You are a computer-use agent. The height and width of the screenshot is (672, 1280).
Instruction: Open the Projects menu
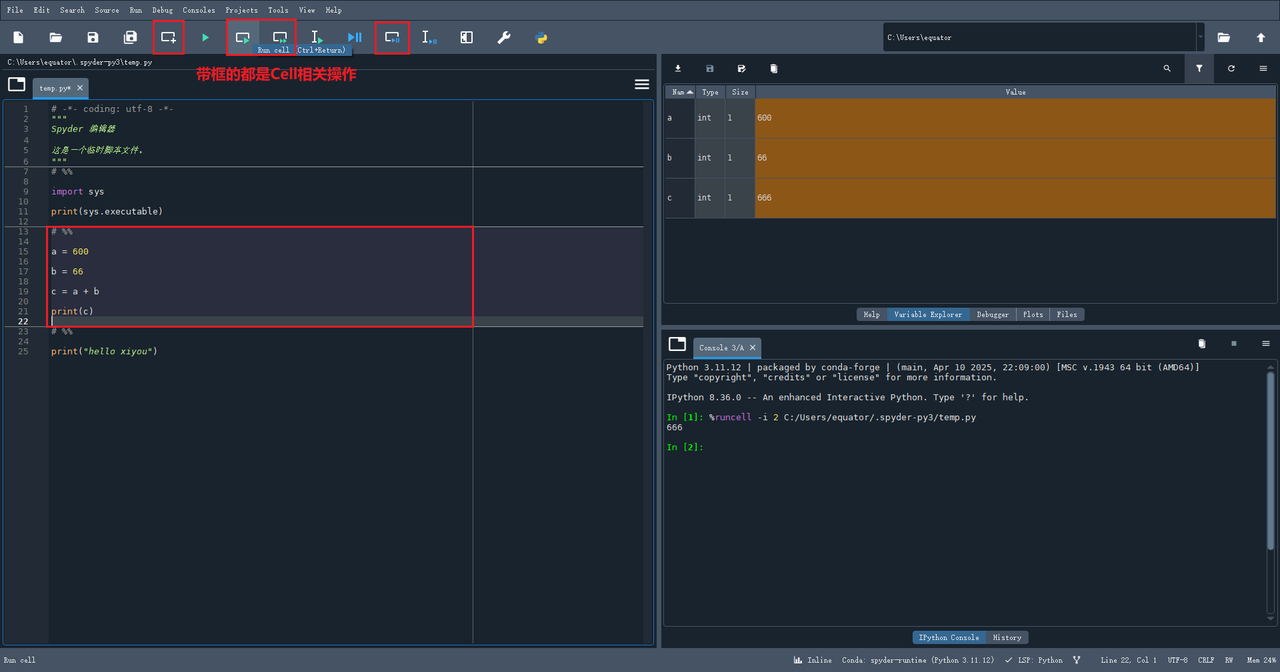[x=242, y=10]
